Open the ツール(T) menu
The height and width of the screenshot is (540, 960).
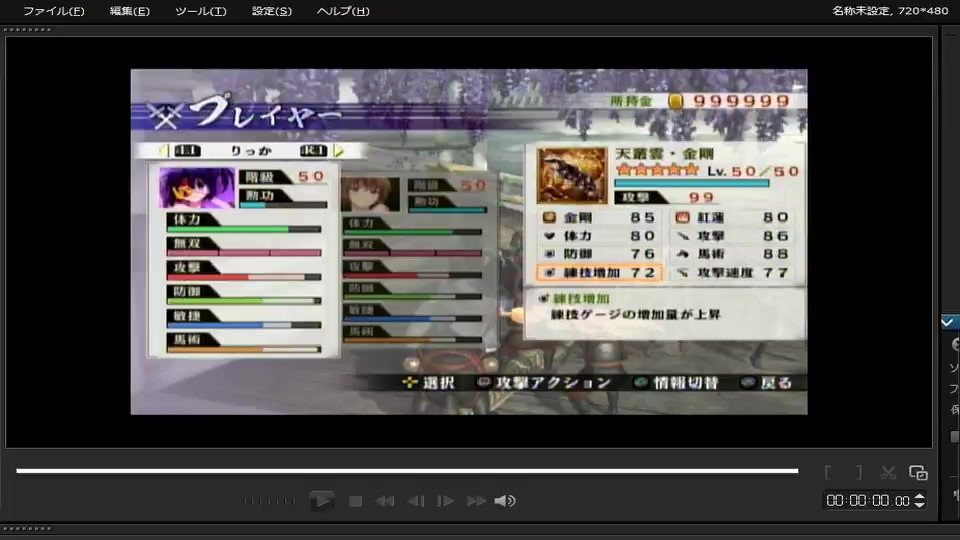tap(201, 11)
